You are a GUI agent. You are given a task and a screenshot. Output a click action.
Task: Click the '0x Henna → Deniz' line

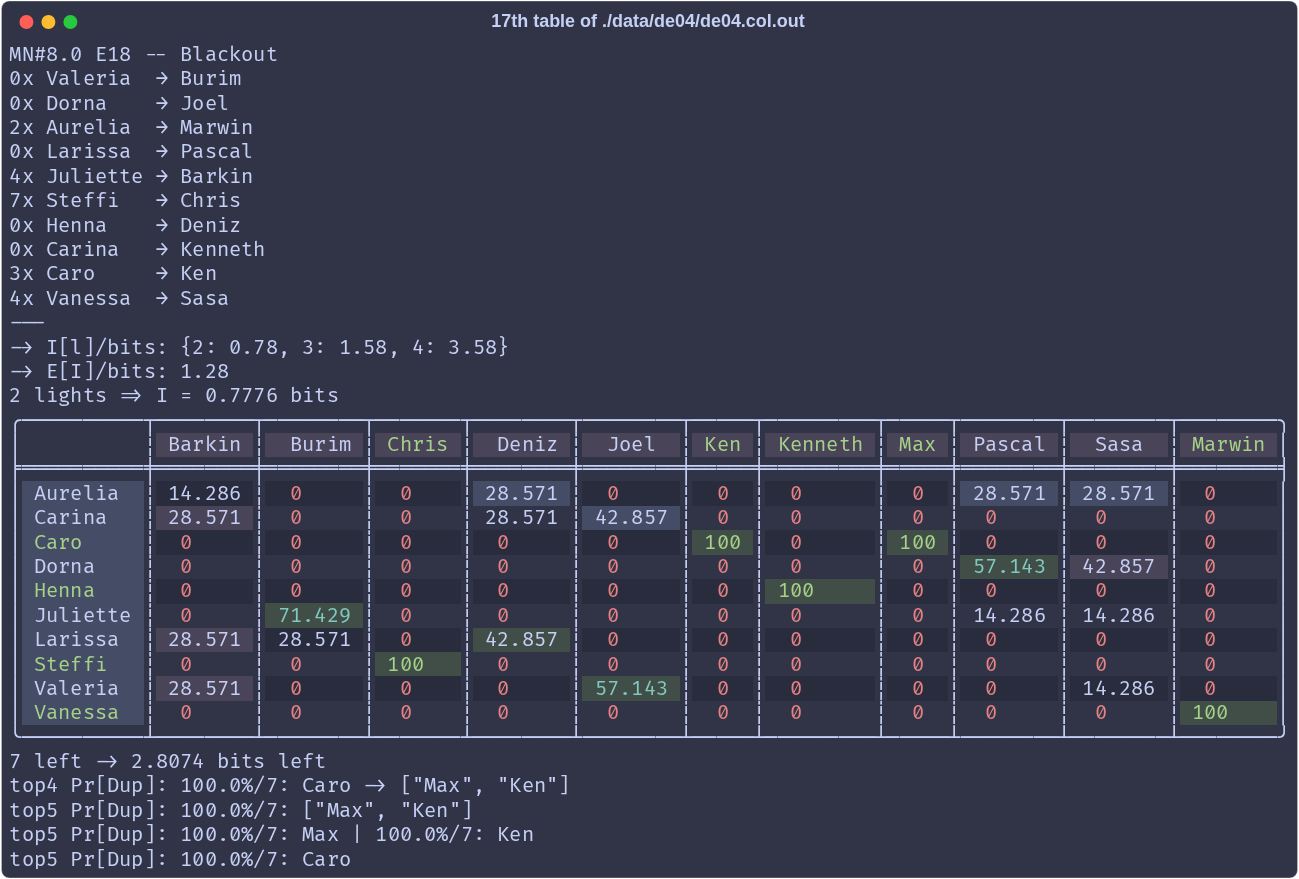pos(125,225)
